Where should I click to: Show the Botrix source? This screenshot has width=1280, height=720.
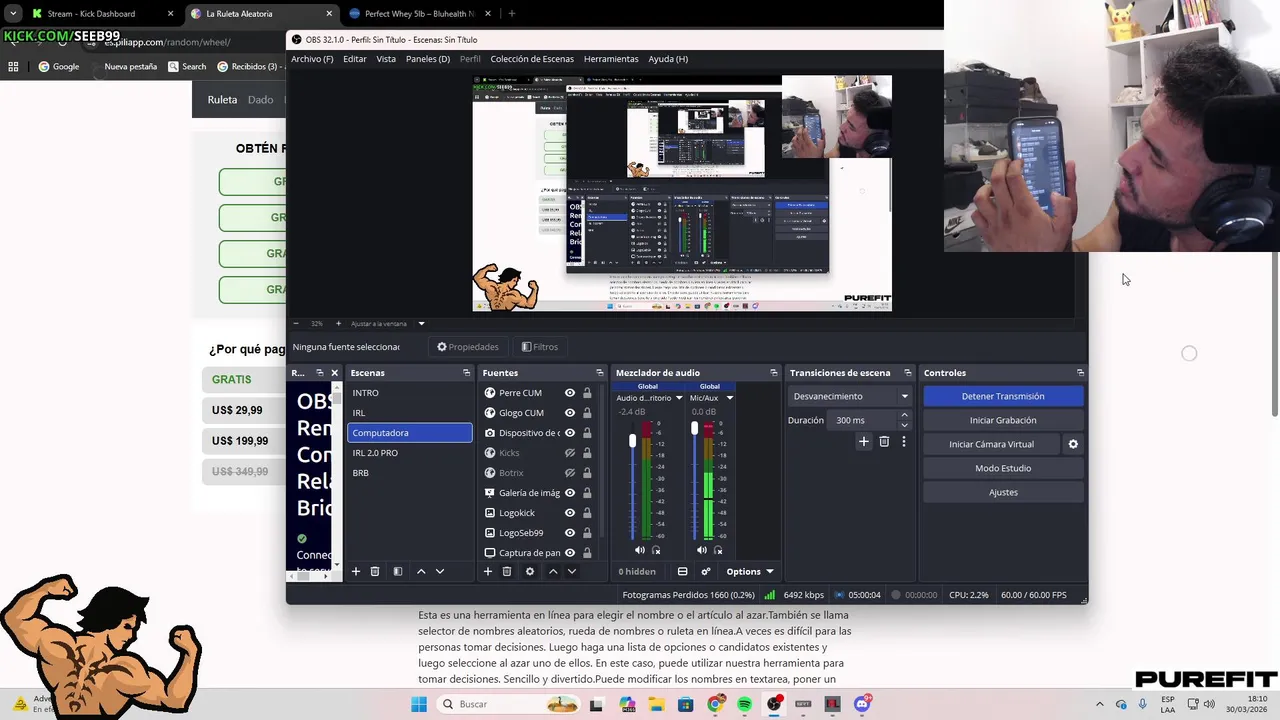570,473
